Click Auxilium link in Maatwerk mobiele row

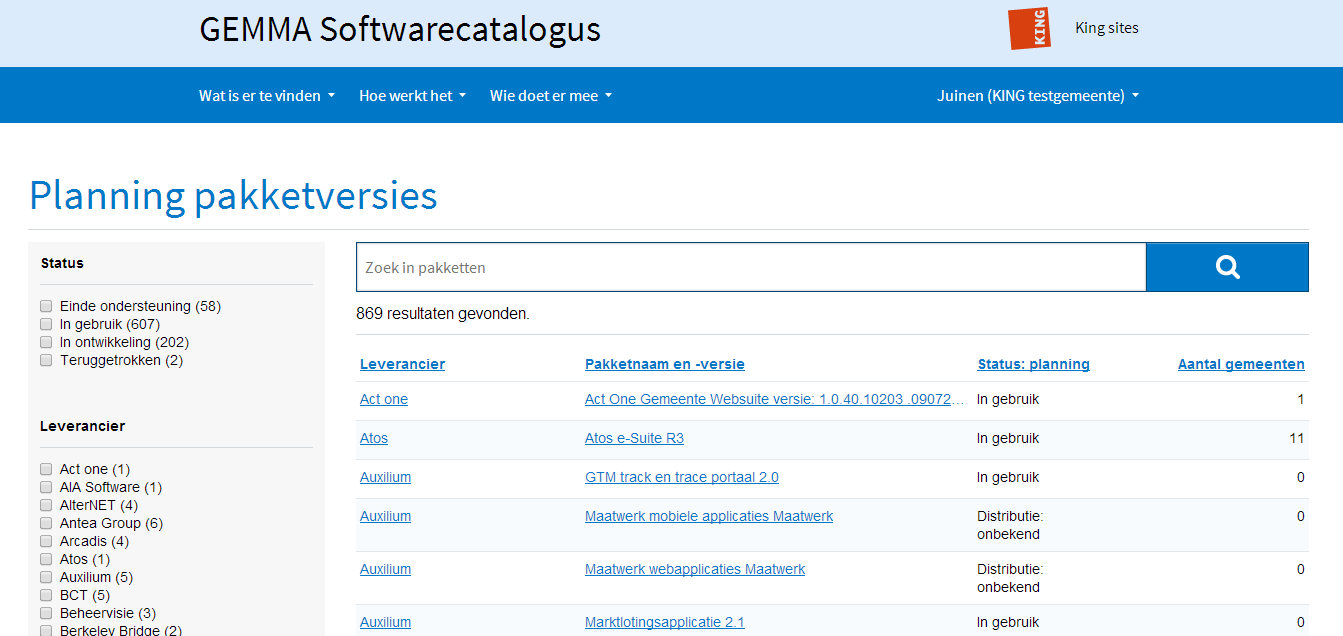pyautogui.click(x=385, y=516)
